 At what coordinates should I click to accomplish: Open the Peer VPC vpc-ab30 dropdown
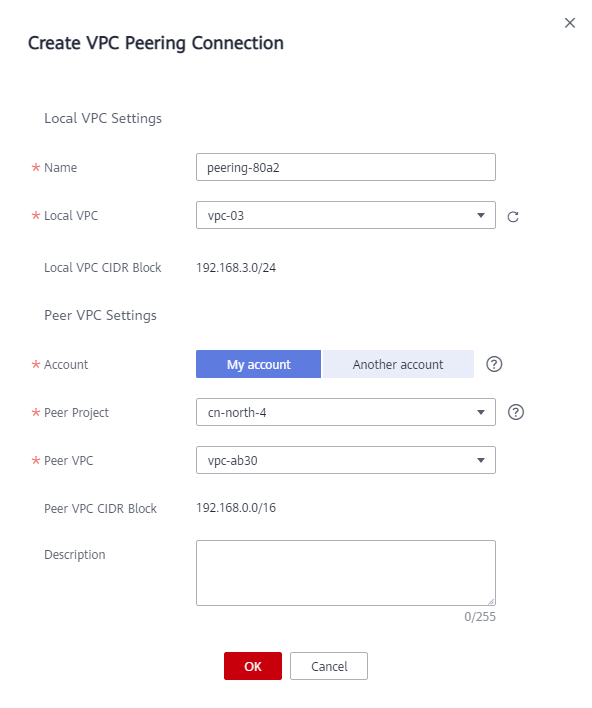[345, 460]
